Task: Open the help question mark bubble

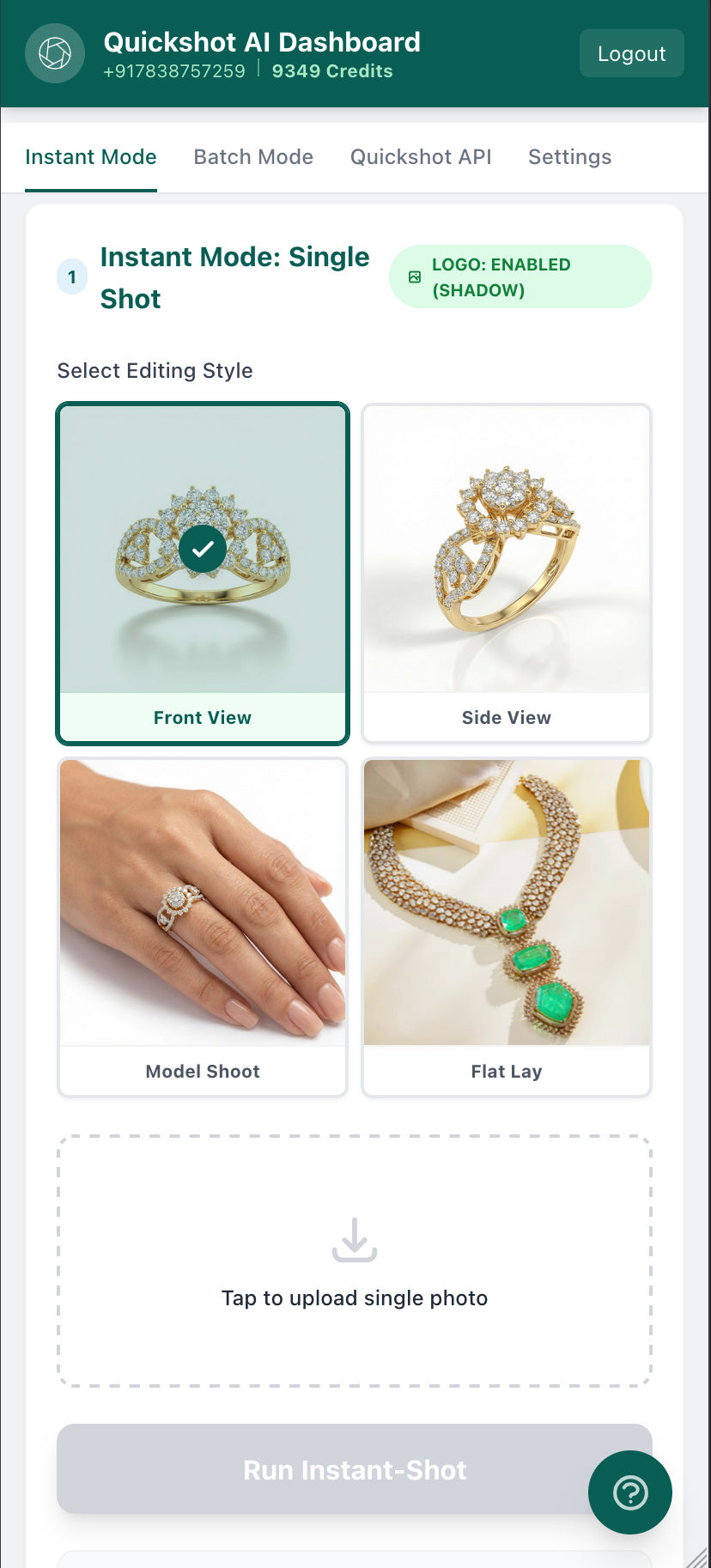Action: point(630,1492)
